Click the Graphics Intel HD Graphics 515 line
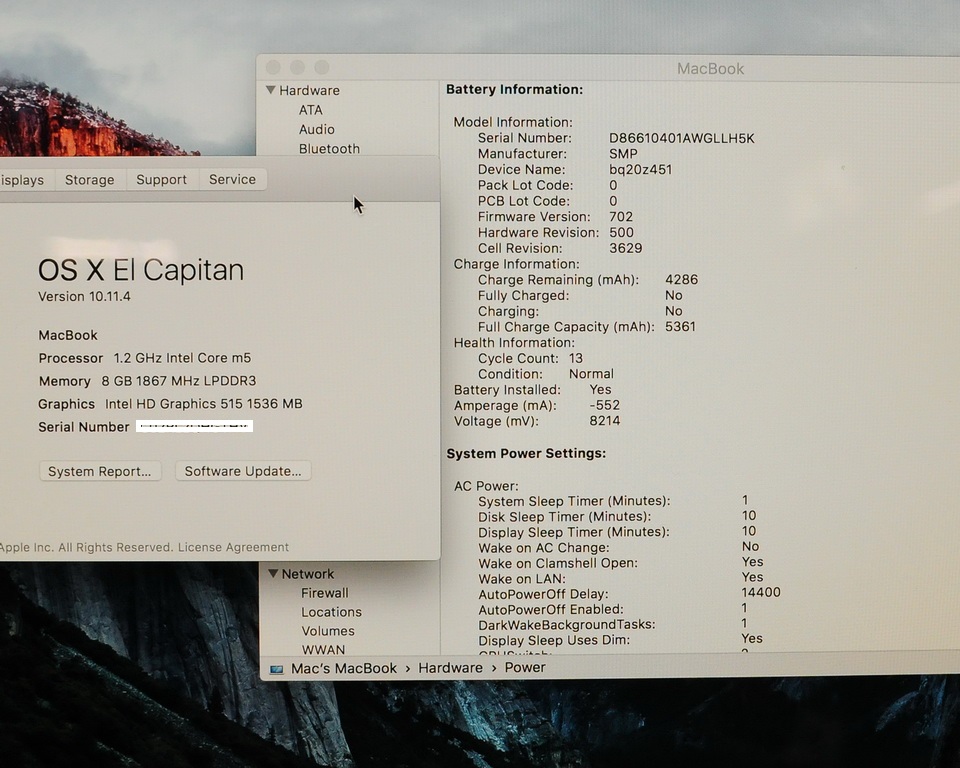 [170, 404]
